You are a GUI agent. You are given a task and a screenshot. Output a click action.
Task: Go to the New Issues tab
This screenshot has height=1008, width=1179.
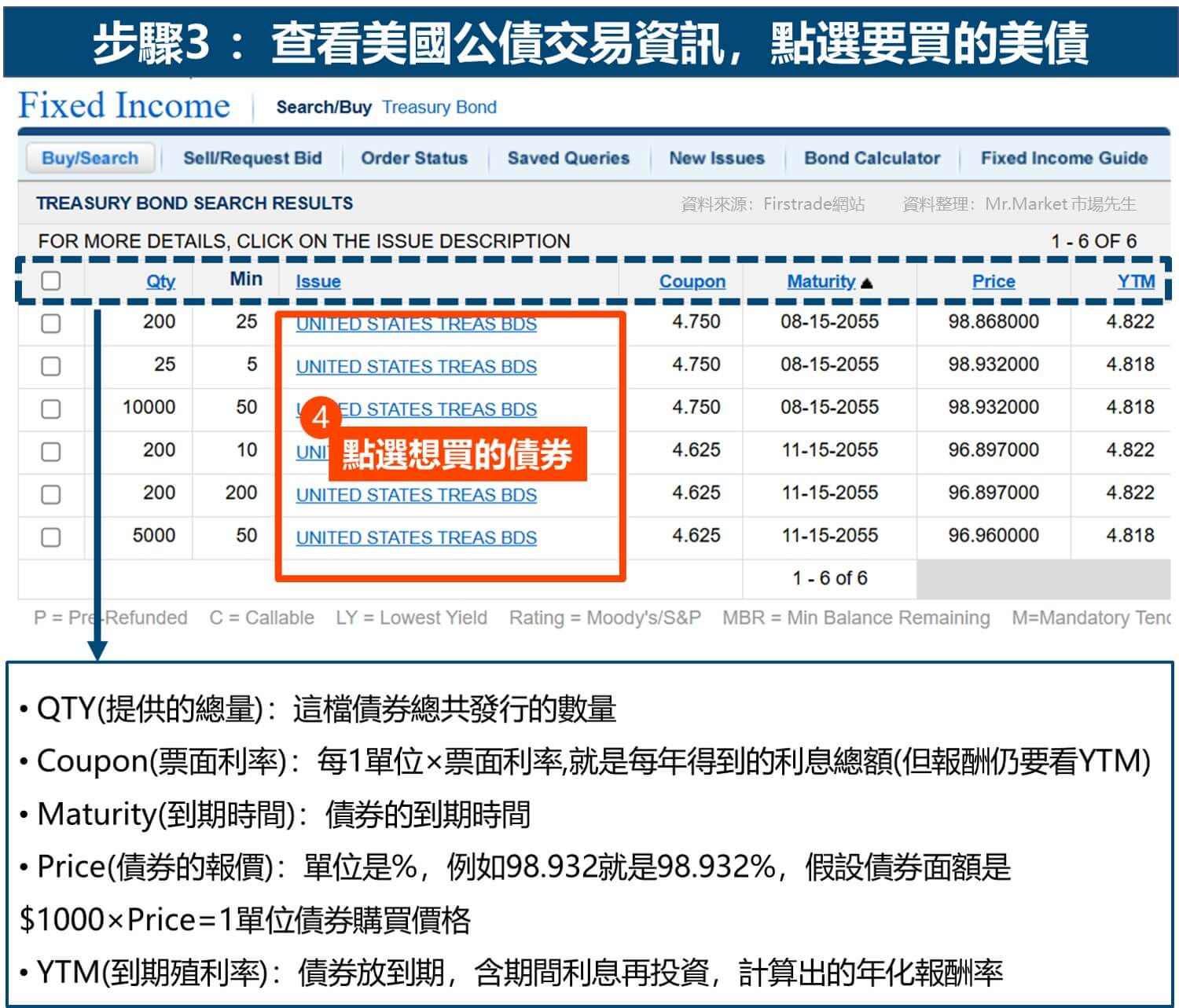pyautogui.click(x=716, y=158)
